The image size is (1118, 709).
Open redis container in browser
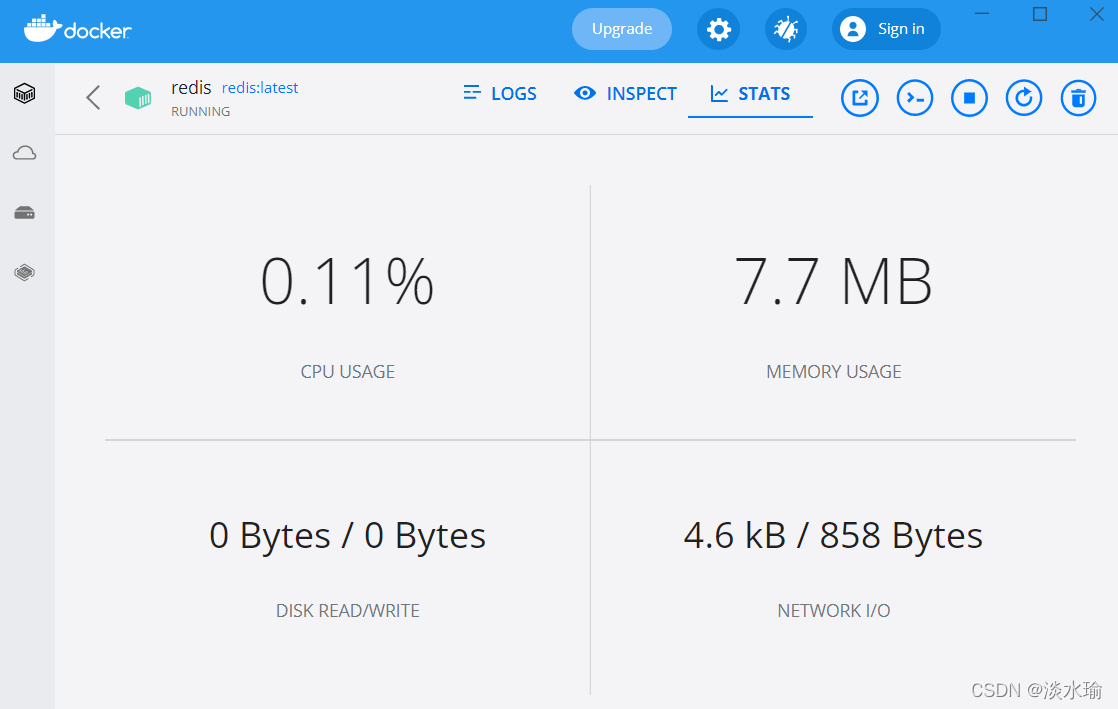(x=860, y=98)
